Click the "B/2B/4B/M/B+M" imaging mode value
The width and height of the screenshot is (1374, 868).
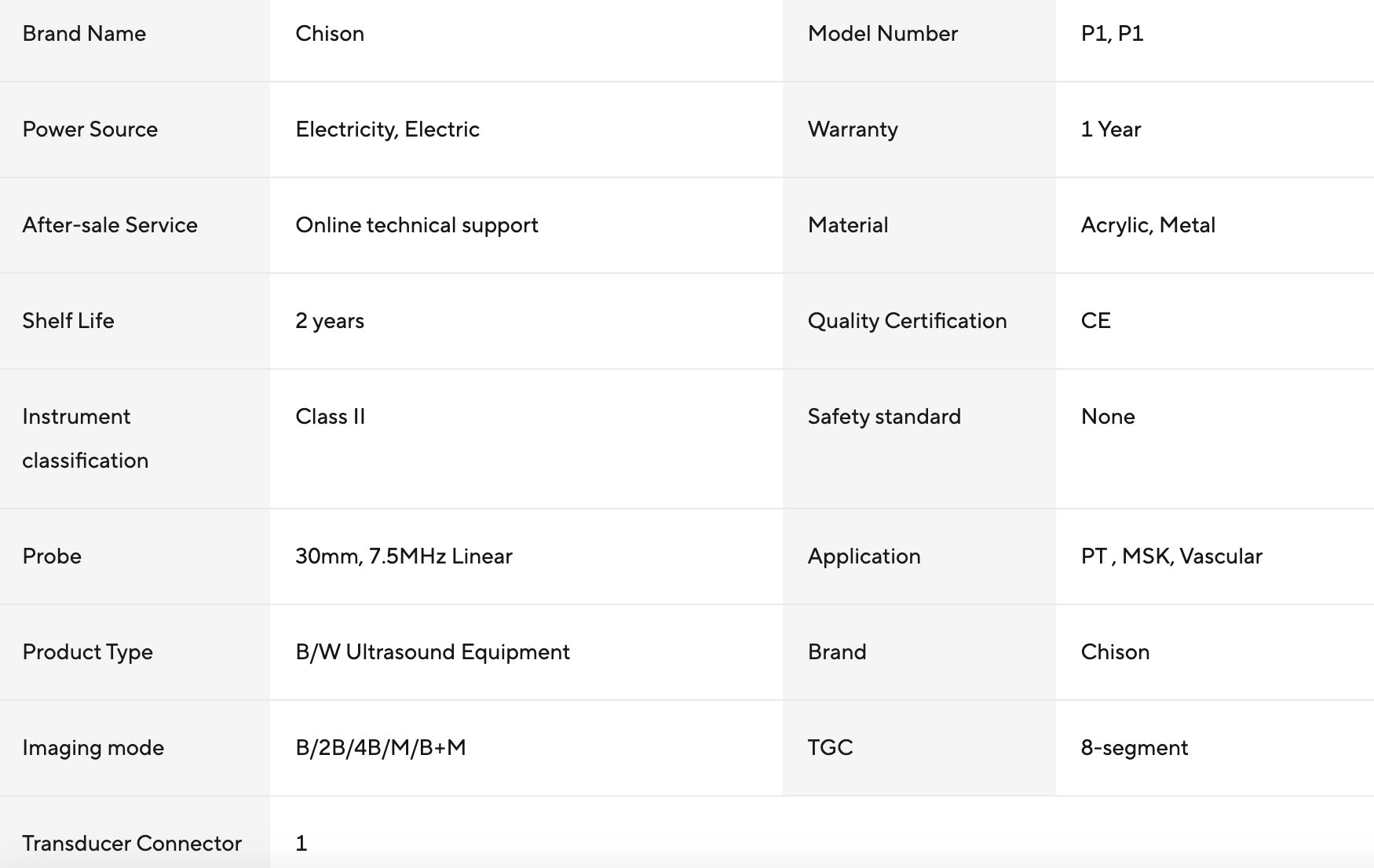coord(380,748)
